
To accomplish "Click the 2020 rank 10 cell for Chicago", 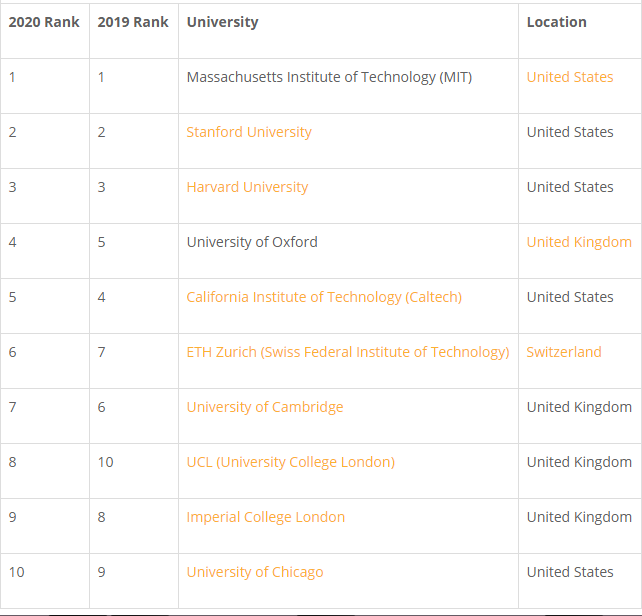I will (x=45, y=581).
